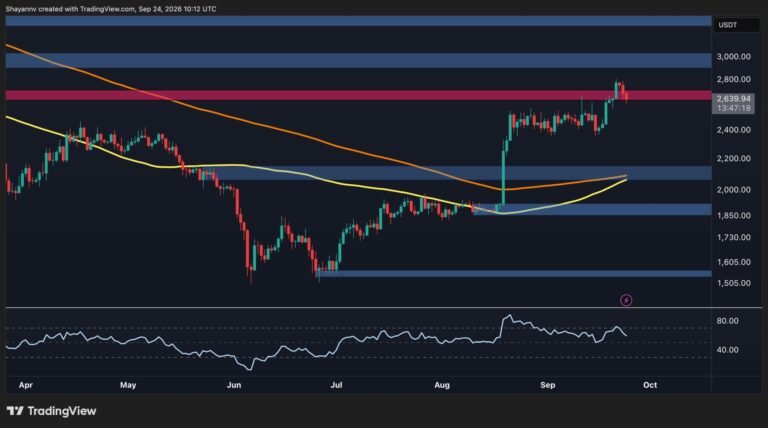This screenshot has height=428, width=768.
Task: Click the 2,800.00 price axis label
Action: click(x=733, y=79)
